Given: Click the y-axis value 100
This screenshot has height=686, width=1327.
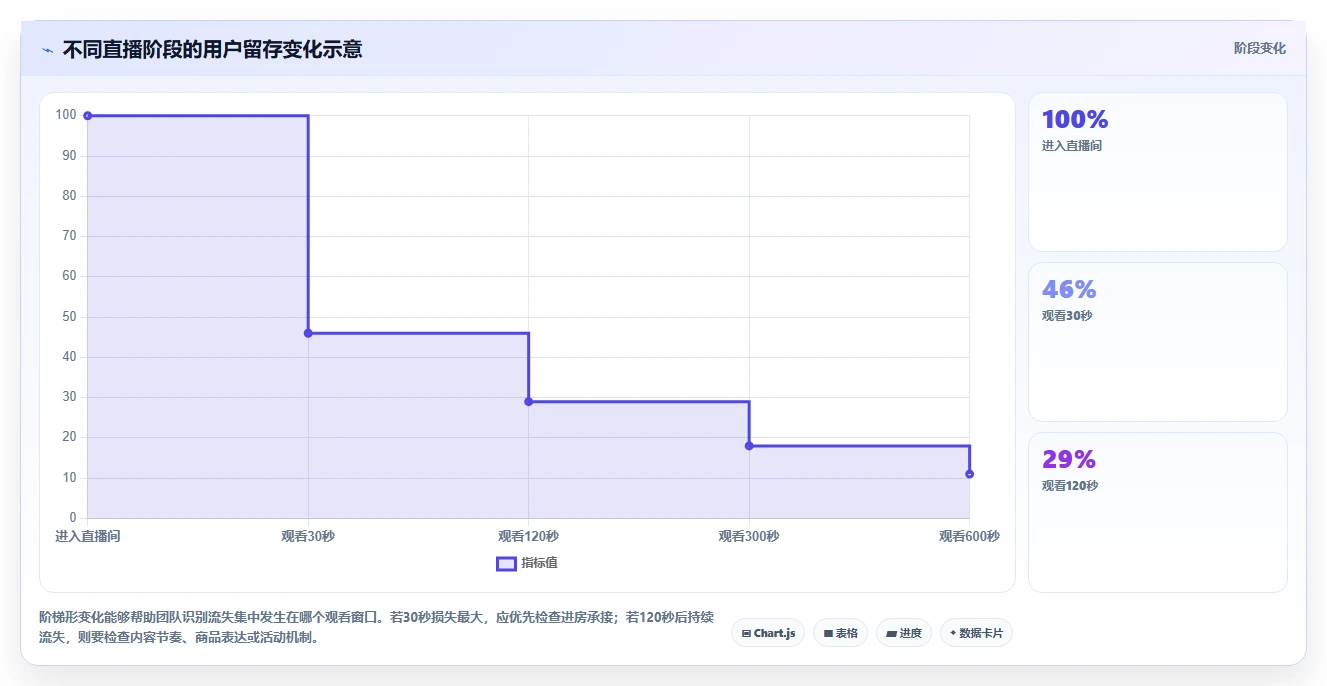Looking at the screenshot, I should (66, 115).
